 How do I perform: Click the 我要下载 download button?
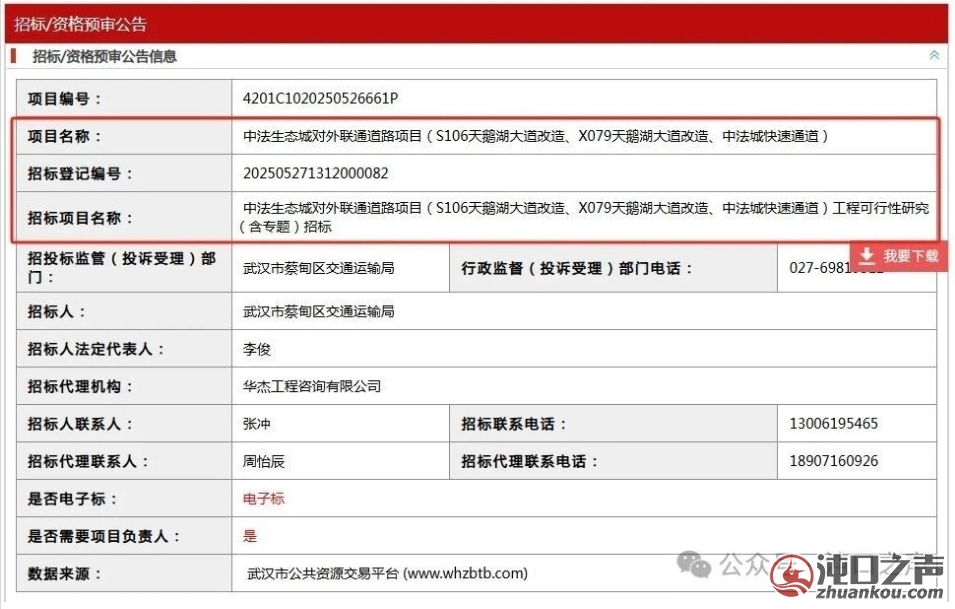pyautogui.click(x=899, y=256)
